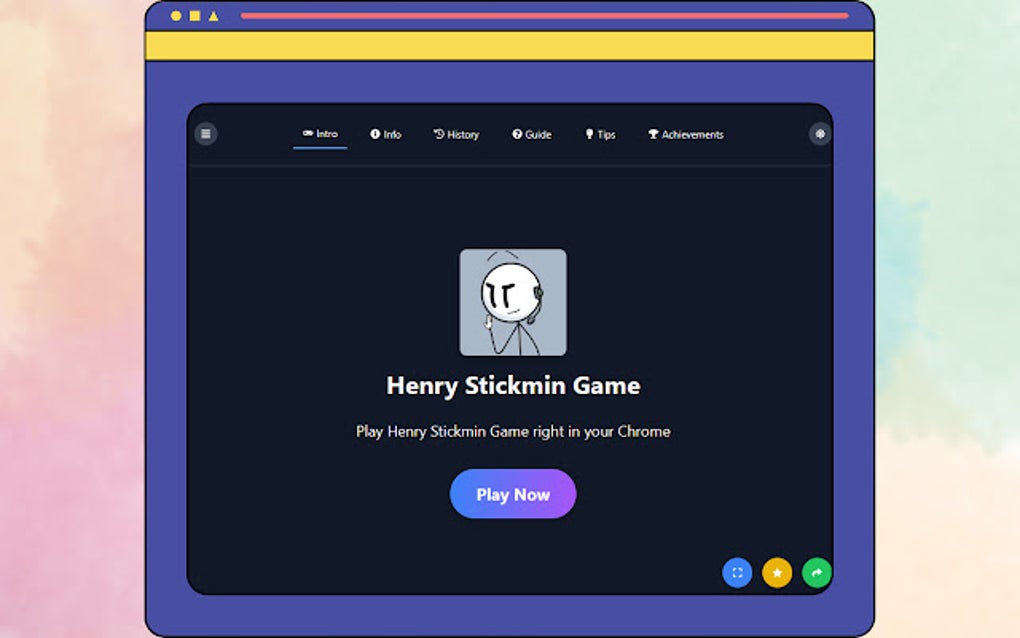The height and width of the screenshot is (638, 1020).
Task: Open the settings gear icon
Action: click(820, 134)
